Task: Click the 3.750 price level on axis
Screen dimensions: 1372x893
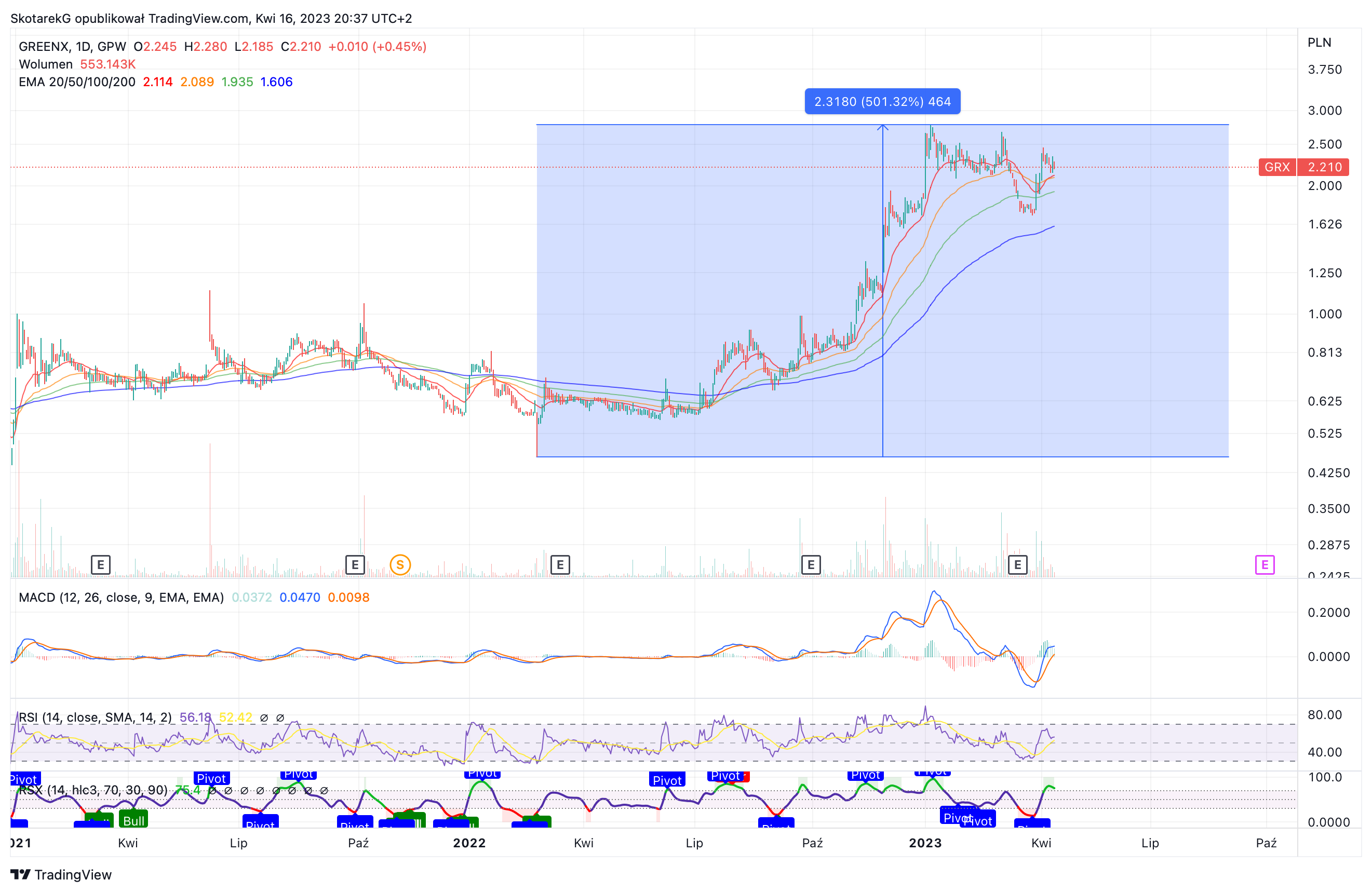Action: point(1325,70)
